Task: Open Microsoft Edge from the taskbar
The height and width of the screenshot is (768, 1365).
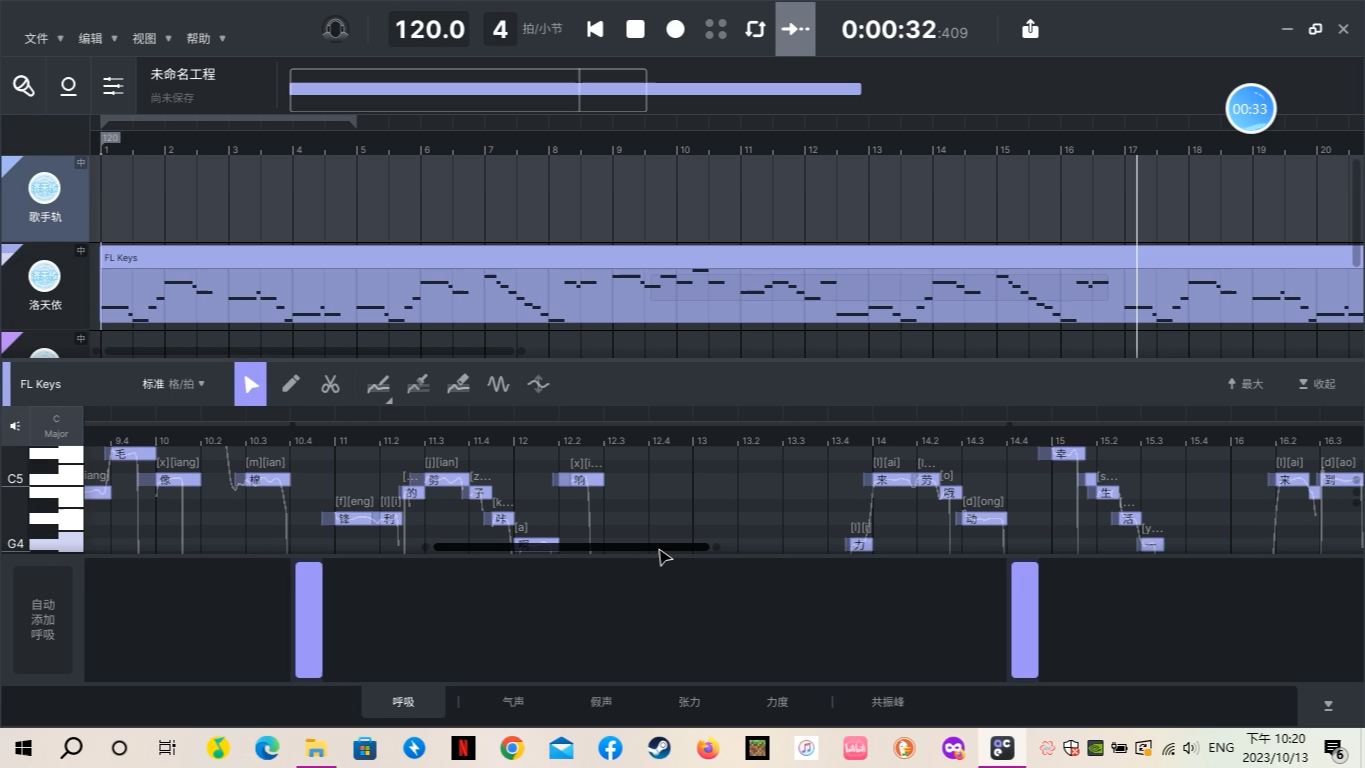Action: pyautogui.click(x=267, y=747)
